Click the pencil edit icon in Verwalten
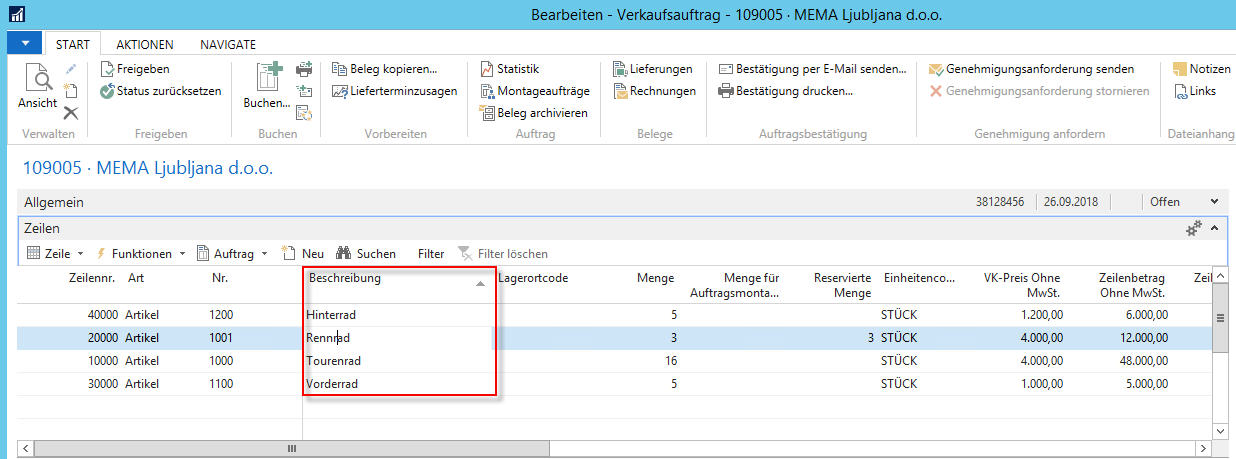The image size is (1236, 459). [71, 69]
